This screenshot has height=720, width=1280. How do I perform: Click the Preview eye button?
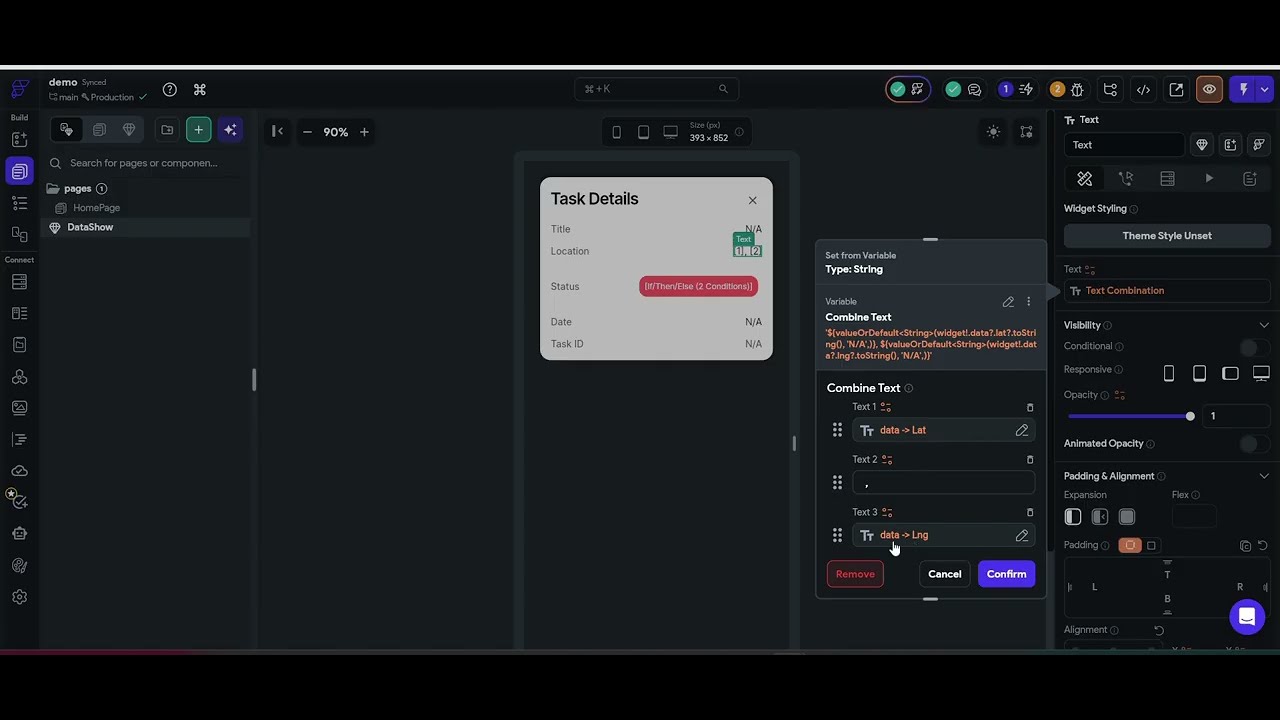tap(1209, 89)
